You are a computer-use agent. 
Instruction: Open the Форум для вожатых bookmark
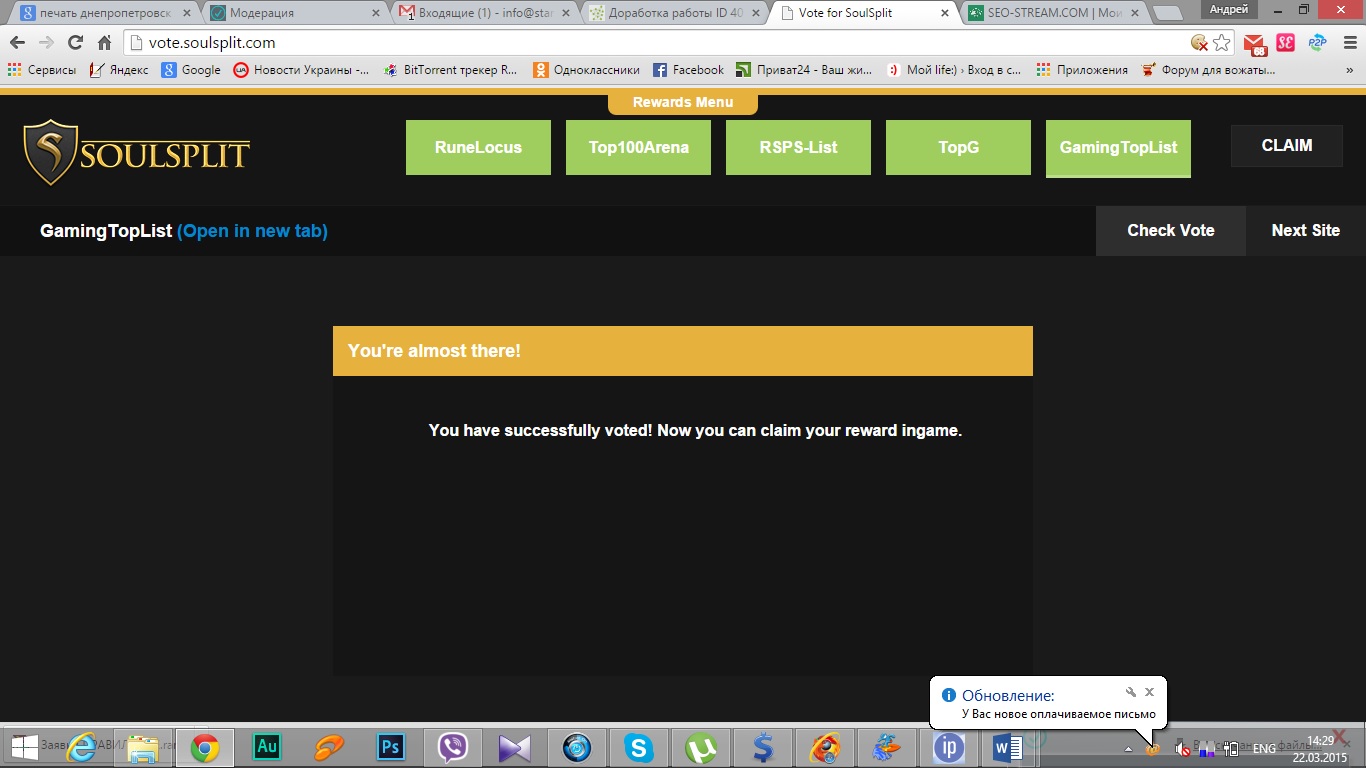1208,70
